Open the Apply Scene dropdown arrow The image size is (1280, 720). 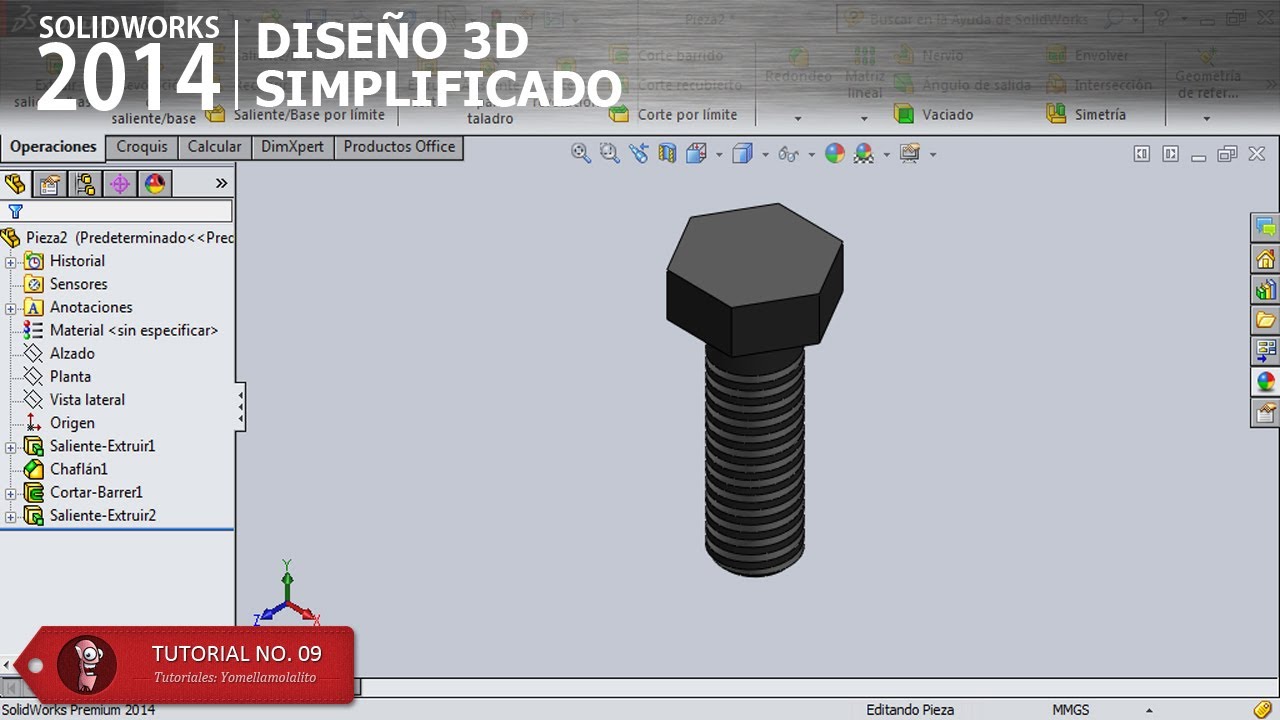click(886, 154)
